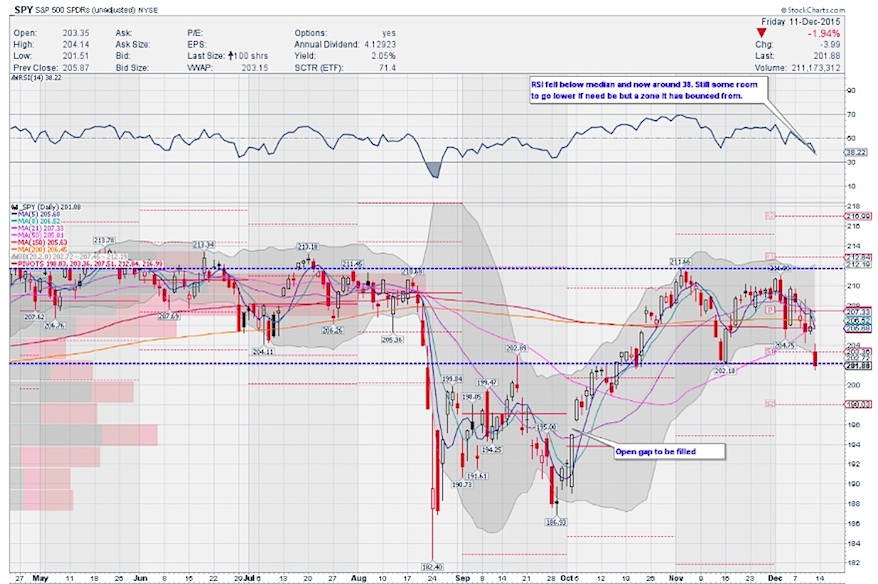Image resolution: width=878 pixels, height=584 pixels.
Task: Click the red down-triangle change indicator
Action: pyautogui.click(x=760, y=34)
